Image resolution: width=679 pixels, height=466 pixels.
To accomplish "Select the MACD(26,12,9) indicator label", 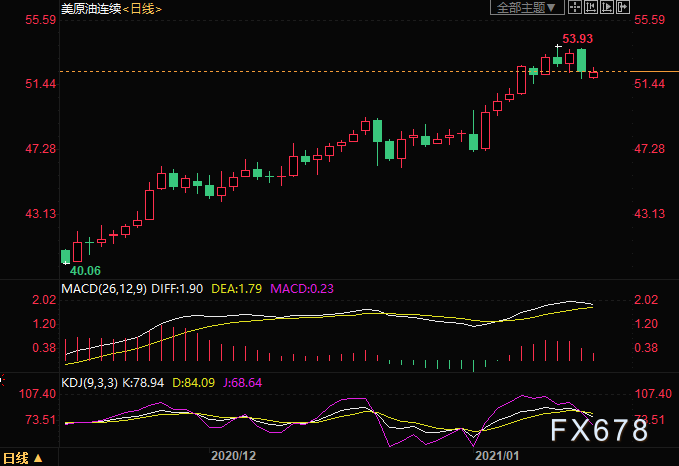I will pos(103,288).
